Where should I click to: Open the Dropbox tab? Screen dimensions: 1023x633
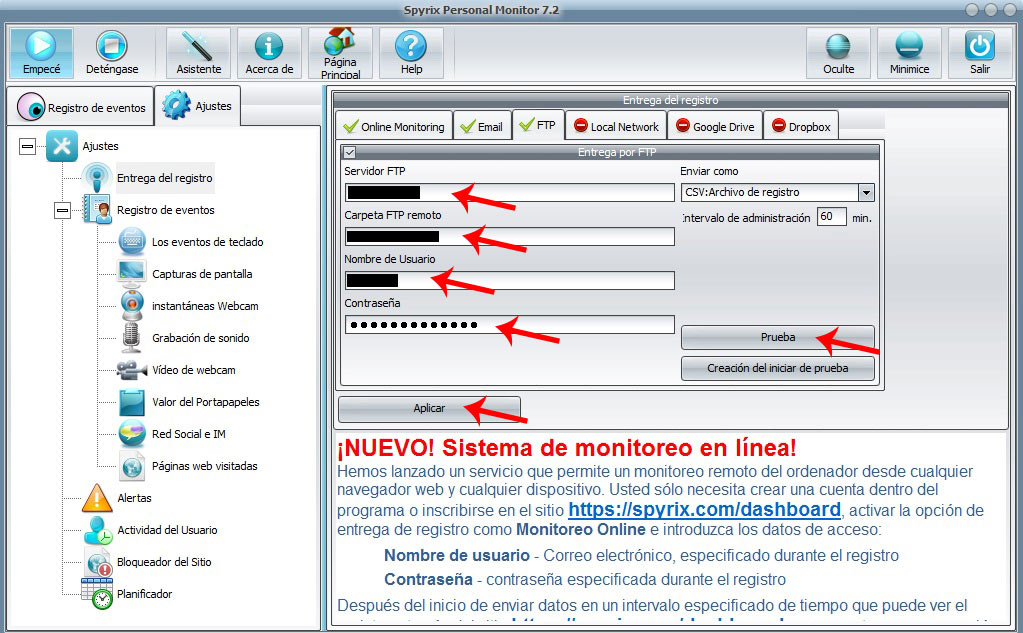(801, 126)
